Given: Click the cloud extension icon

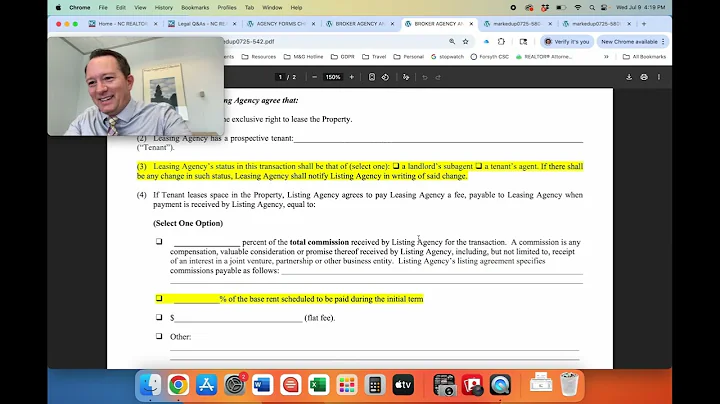Looking at the screenshot, I should (486, 41).
